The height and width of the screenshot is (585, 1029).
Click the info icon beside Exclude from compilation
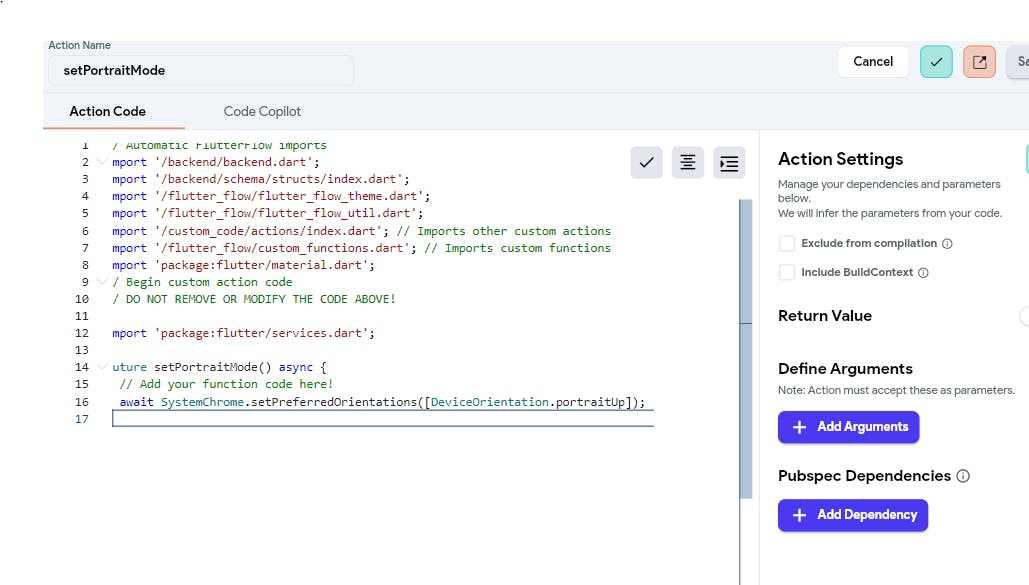pos(947,244)
